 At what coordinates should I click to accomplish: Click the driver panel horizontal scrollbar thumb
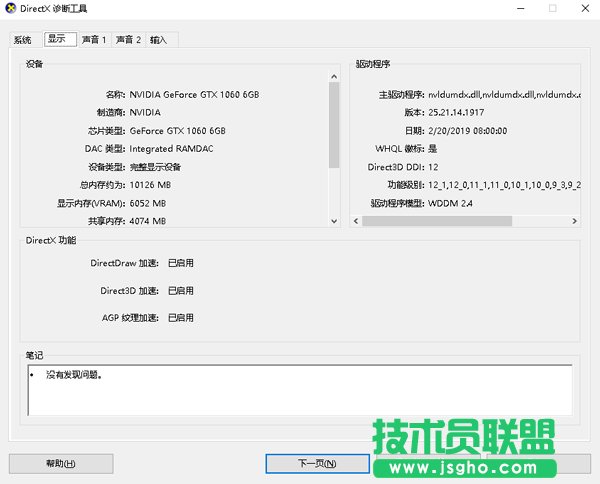(x=437, y=221)
